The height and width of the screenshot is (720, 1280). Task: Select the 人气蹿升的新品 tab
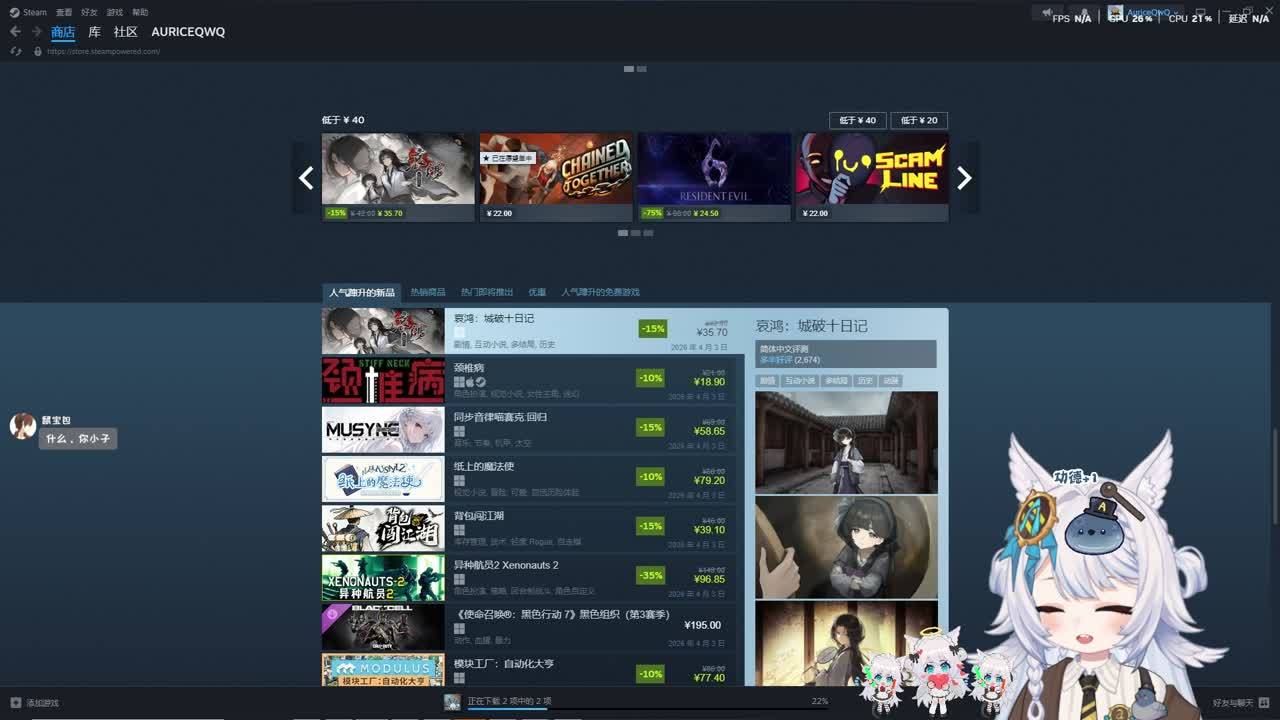click(x=362, y=292)
